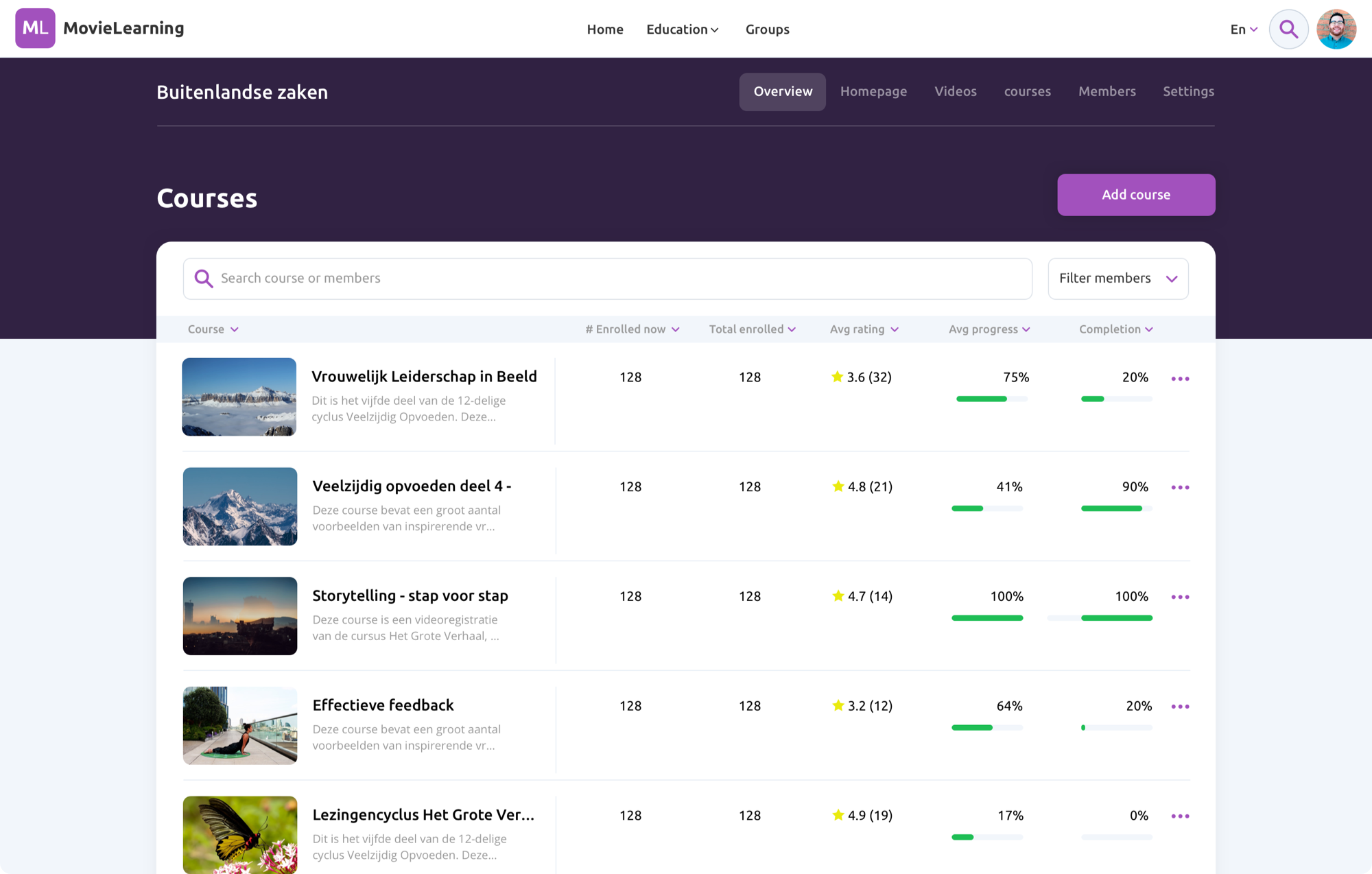This screenshot has height=874, width=1372.
Task: Sort by # Enrolled now column
Action: [x=632, y=329]
